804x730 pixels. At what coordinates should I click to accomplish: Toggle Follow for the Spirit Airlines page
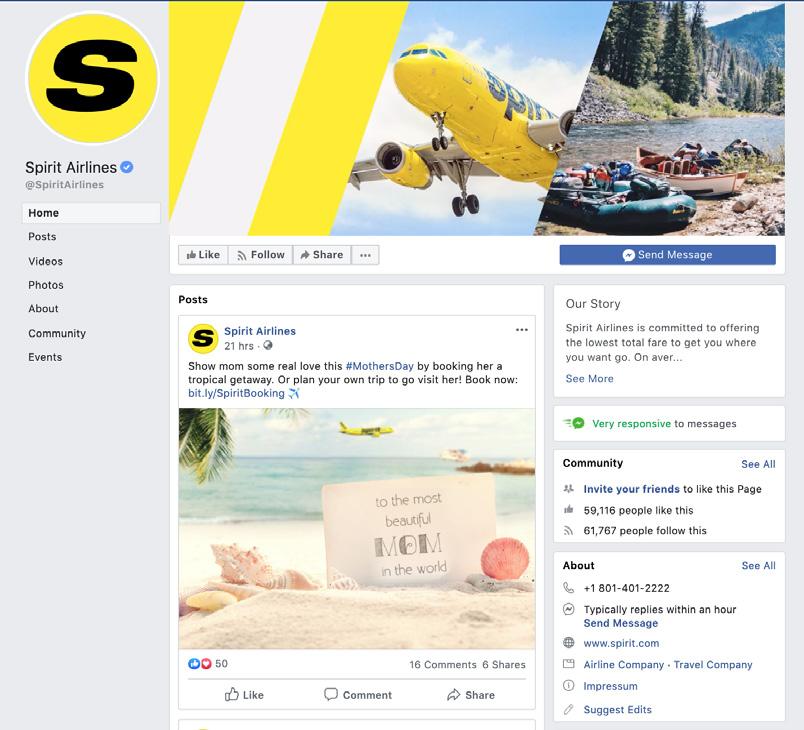tap(260, 255)
